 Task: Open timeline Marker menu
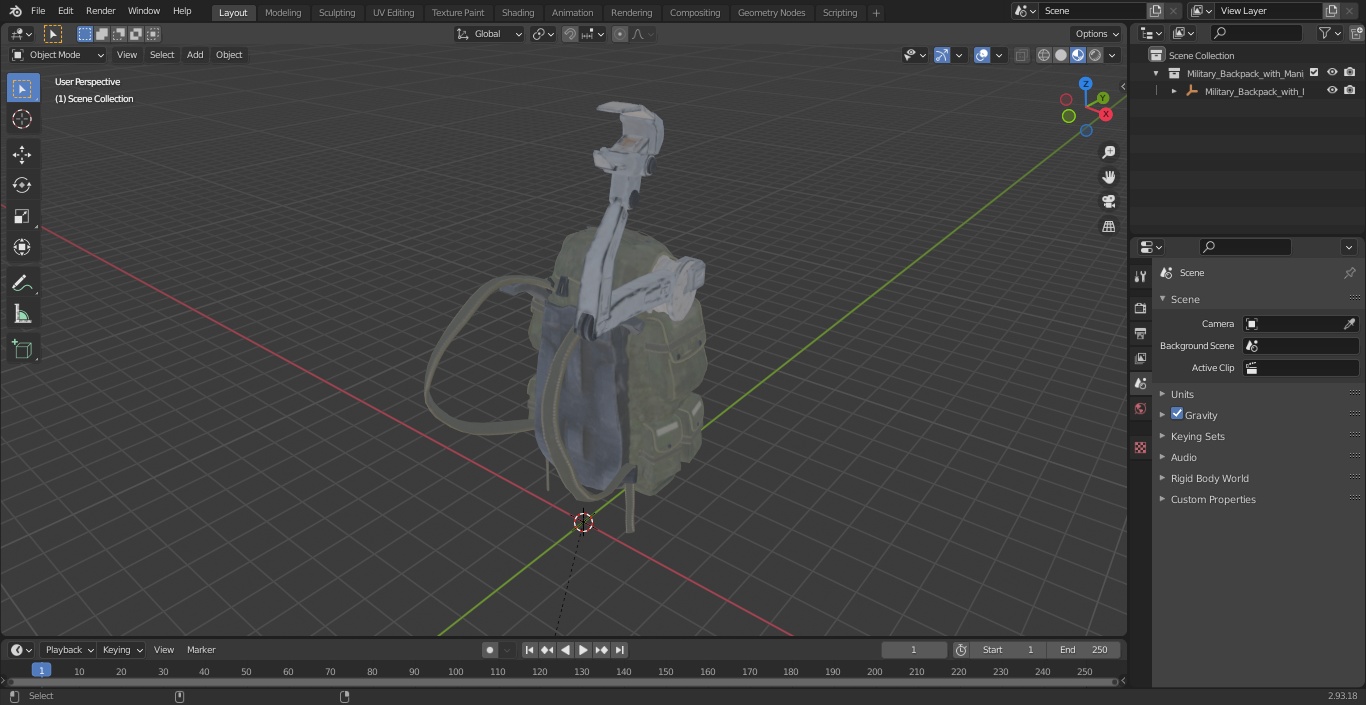(x=201, y=650)
